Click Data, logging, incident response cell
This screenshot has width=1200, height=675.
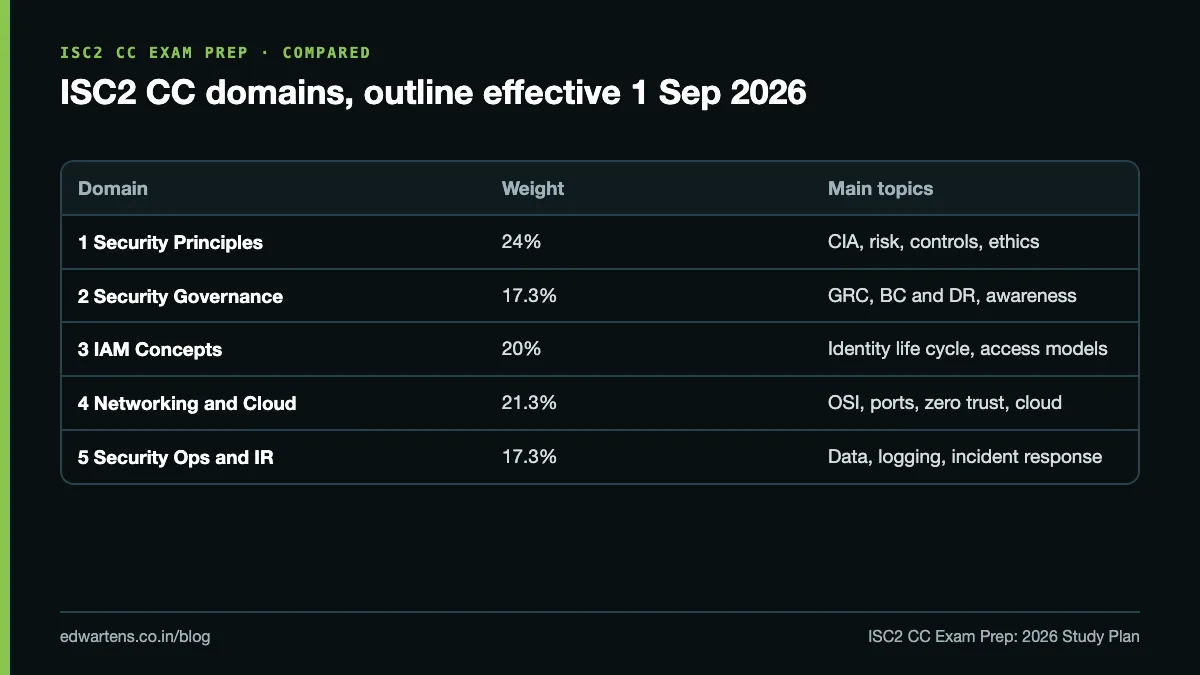click(x=965, y=458)
